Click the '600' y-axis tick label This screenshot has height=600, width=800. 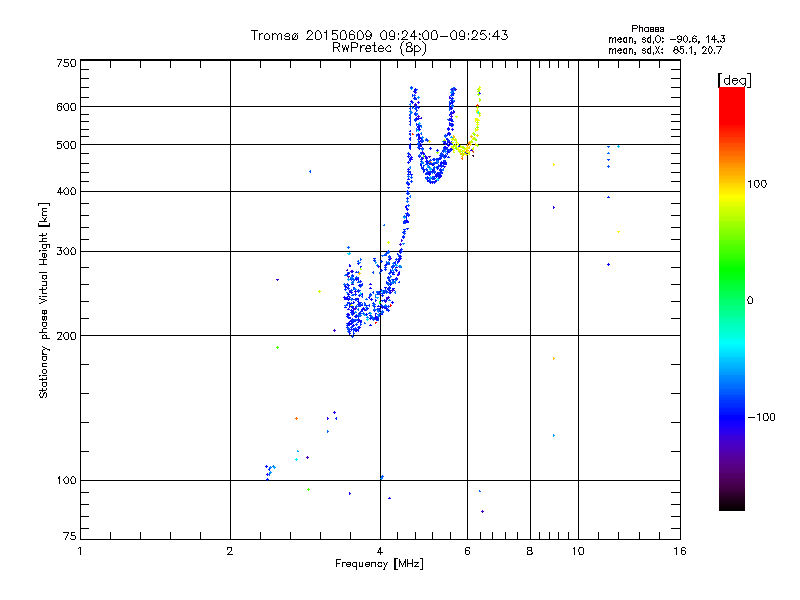coord(66,107)
